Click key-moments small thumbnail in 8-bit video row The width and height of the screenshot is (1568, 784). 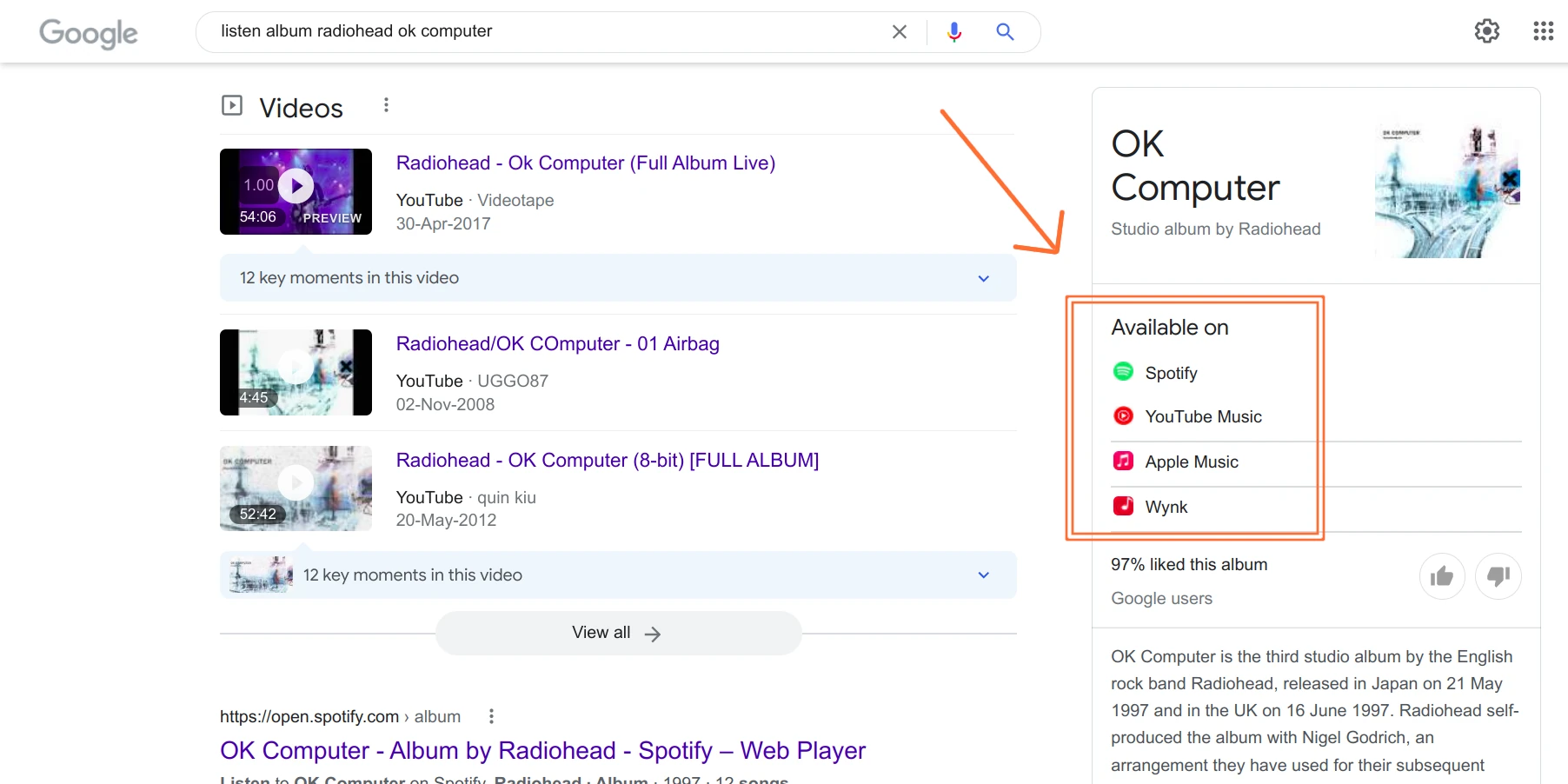click(x=261, y=575)
